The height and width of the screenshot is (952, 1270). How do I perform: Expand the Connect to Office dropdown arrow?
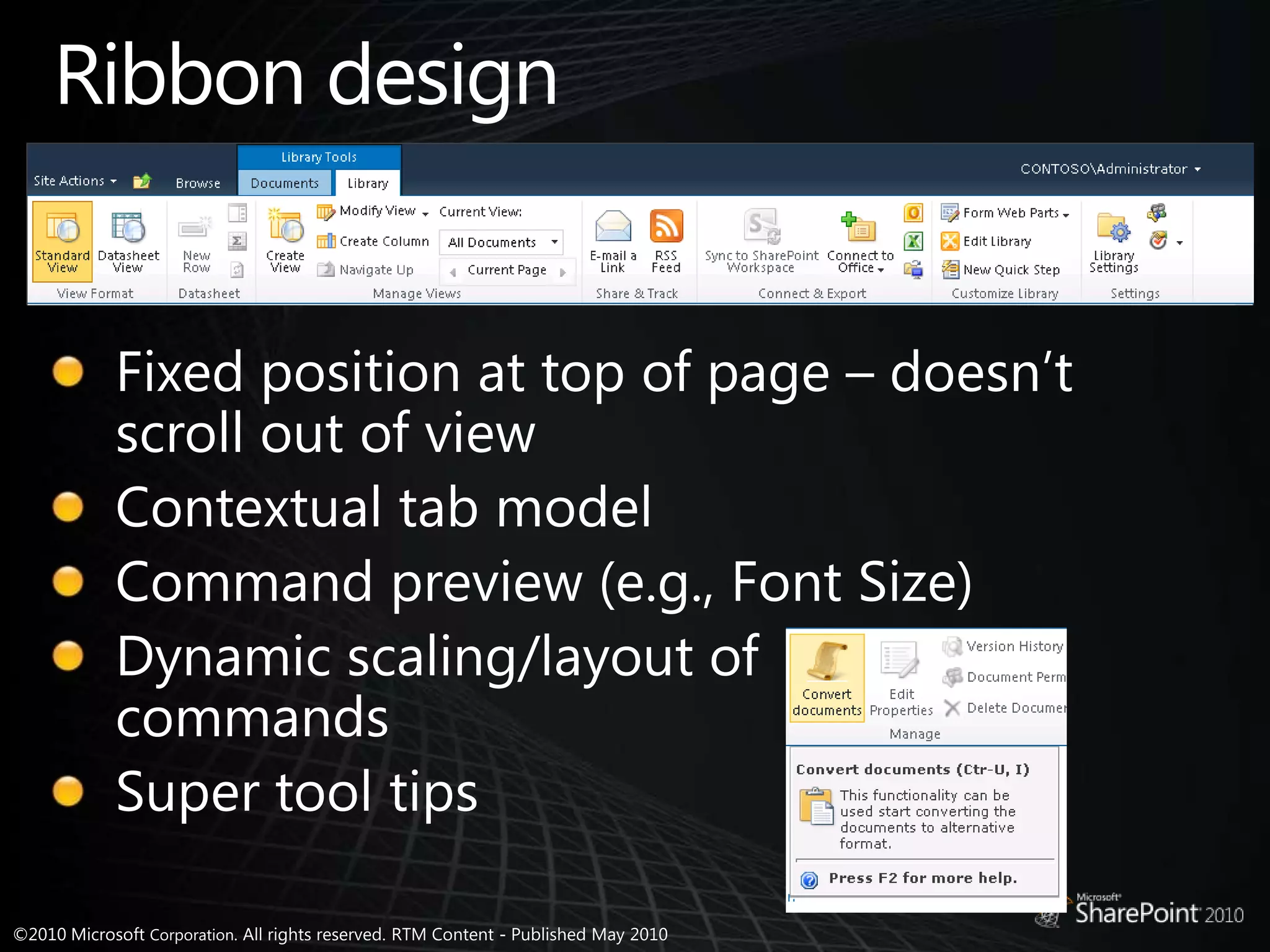tap(881, 270)
